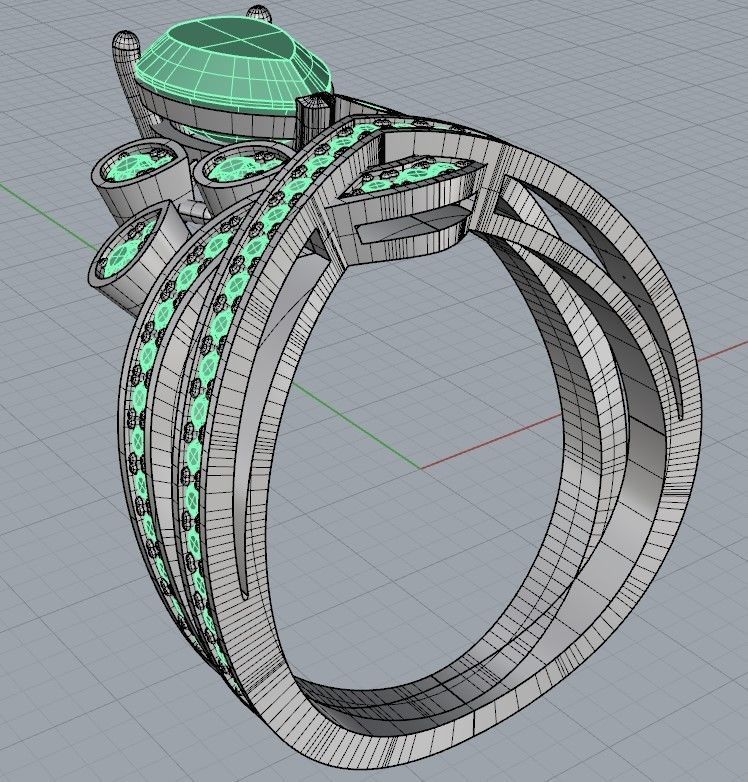Select the small connector bar between the bezels
This screenshot has height=782, width=748.
click(193, 209)
